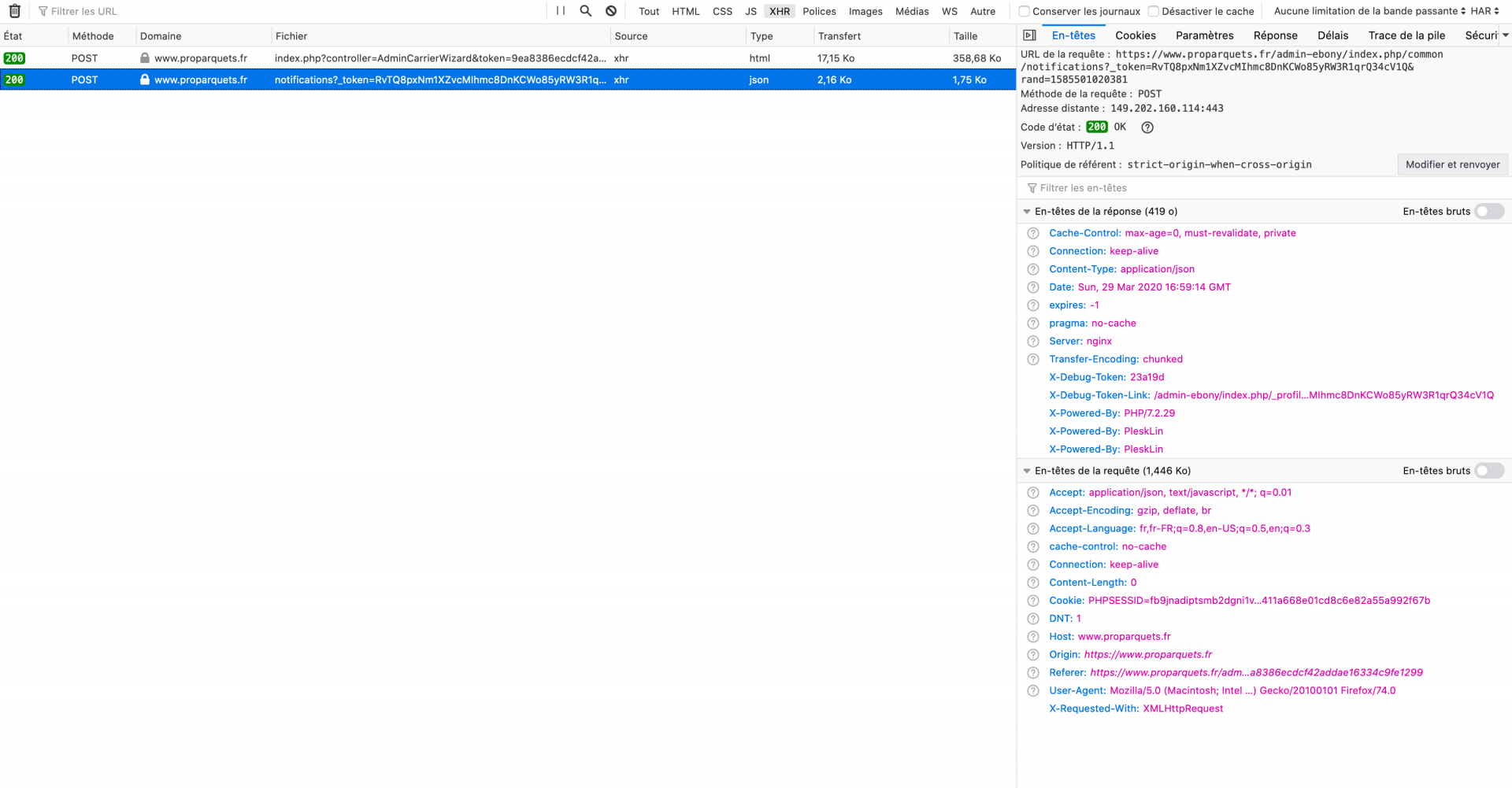
Task: Open the network search magnifier icon
Action: pos(586,11)
